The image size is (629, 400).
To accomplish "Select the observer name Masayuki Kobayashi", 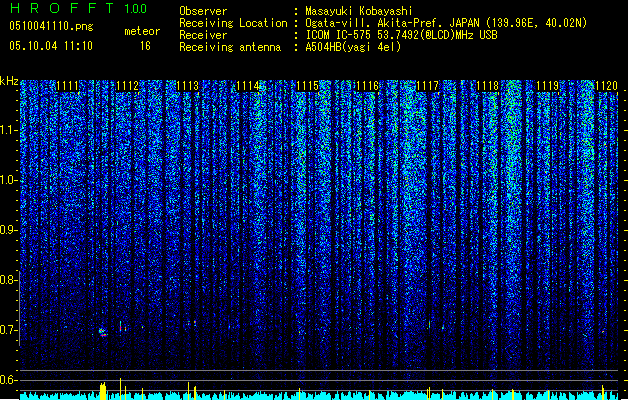I will tap(359, 11).
